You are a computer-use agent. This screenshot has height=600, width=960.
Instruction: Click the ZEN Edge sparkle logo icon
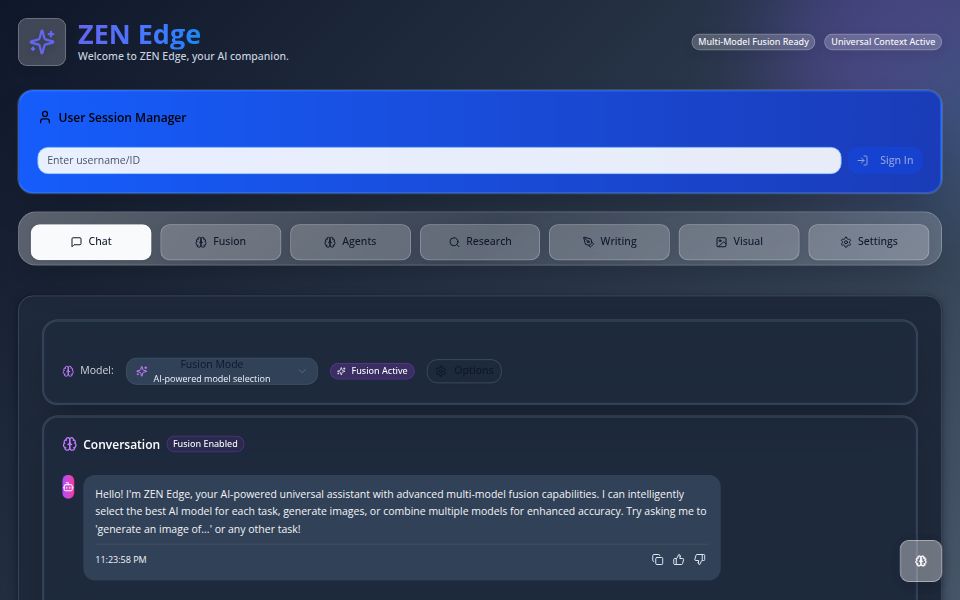pos(42,42)
